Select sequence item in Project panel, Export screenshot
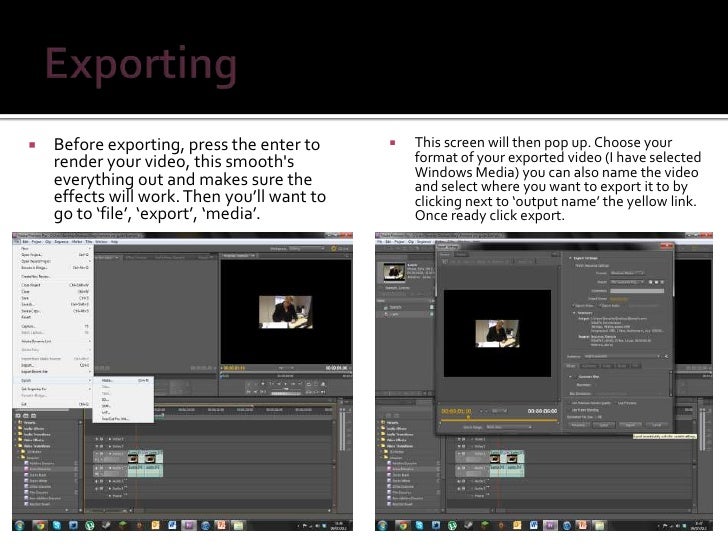The height and width of the screenshot is (546, 728). [396, 307]
